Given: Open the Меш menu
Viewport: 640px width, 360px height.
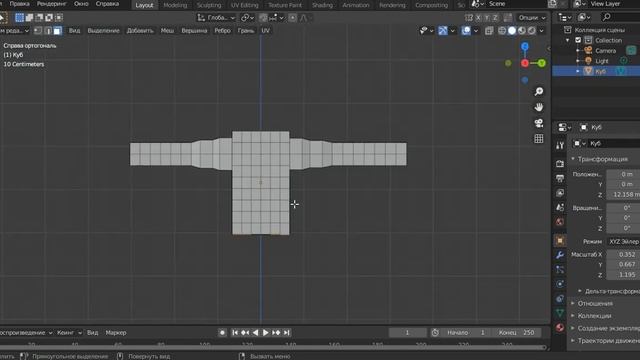Looking at the screenshot, I should point(167,31).
